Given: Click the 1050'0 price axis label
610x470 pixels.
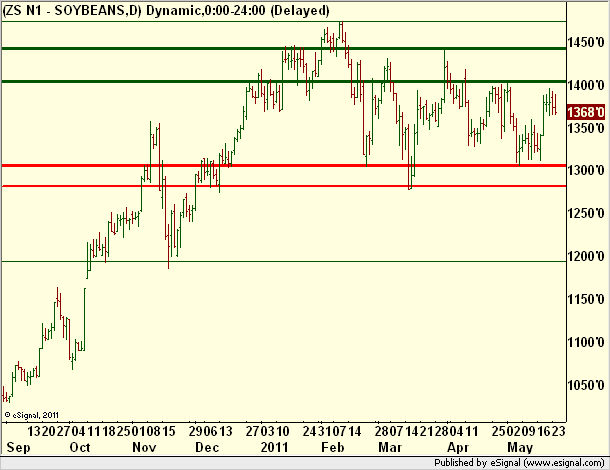Looking at the screenshot, I should 586,385.
